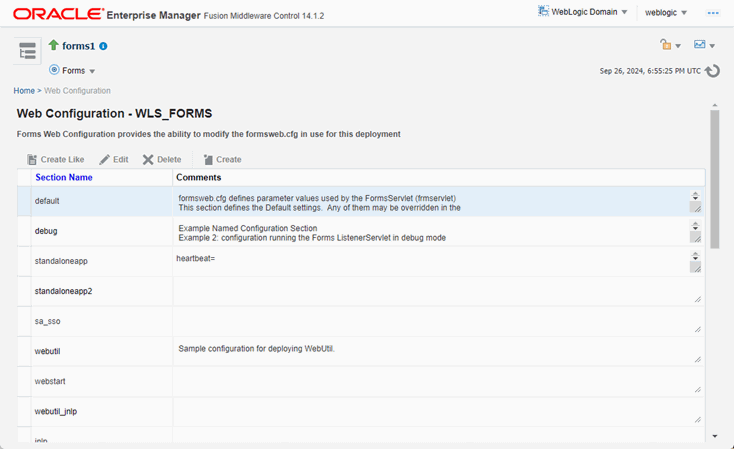Click the Create toolbar button
734x450 pixels.
click(x=222, y=160)
